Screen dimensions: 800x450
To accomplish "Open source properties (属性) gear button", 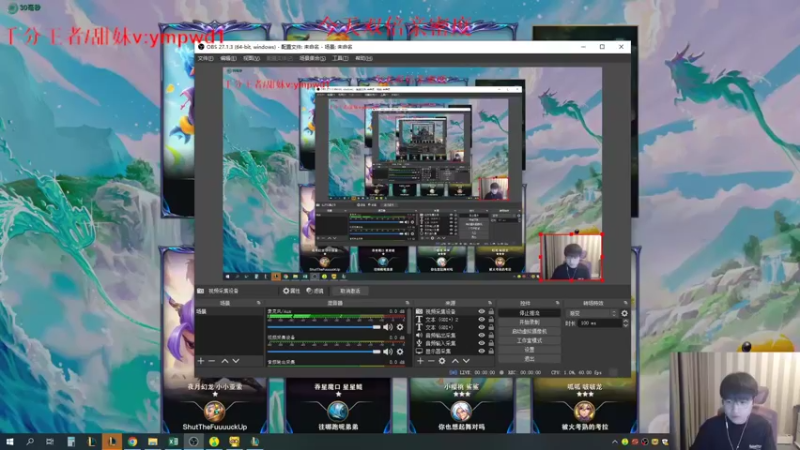I will pos(291,291).
